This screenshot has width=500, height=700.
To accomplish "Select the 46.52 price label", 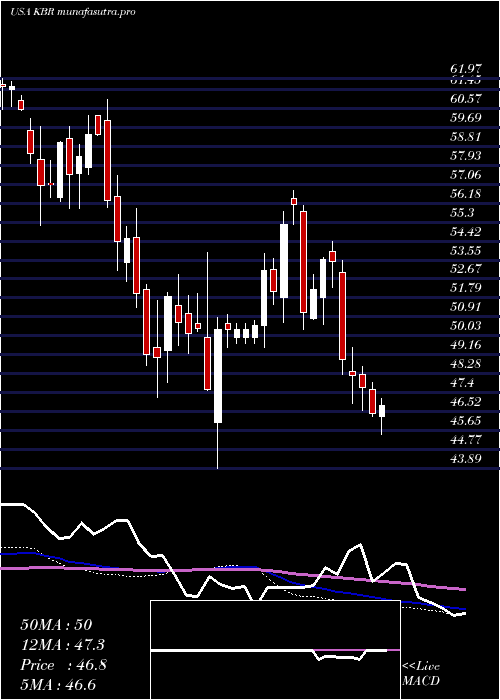I will click(466, 401).
